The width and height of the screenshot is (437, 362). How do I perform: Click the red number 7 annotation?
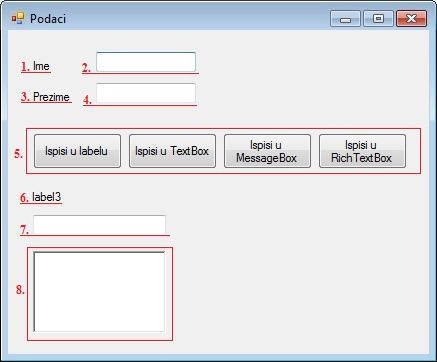pos(24,230)
